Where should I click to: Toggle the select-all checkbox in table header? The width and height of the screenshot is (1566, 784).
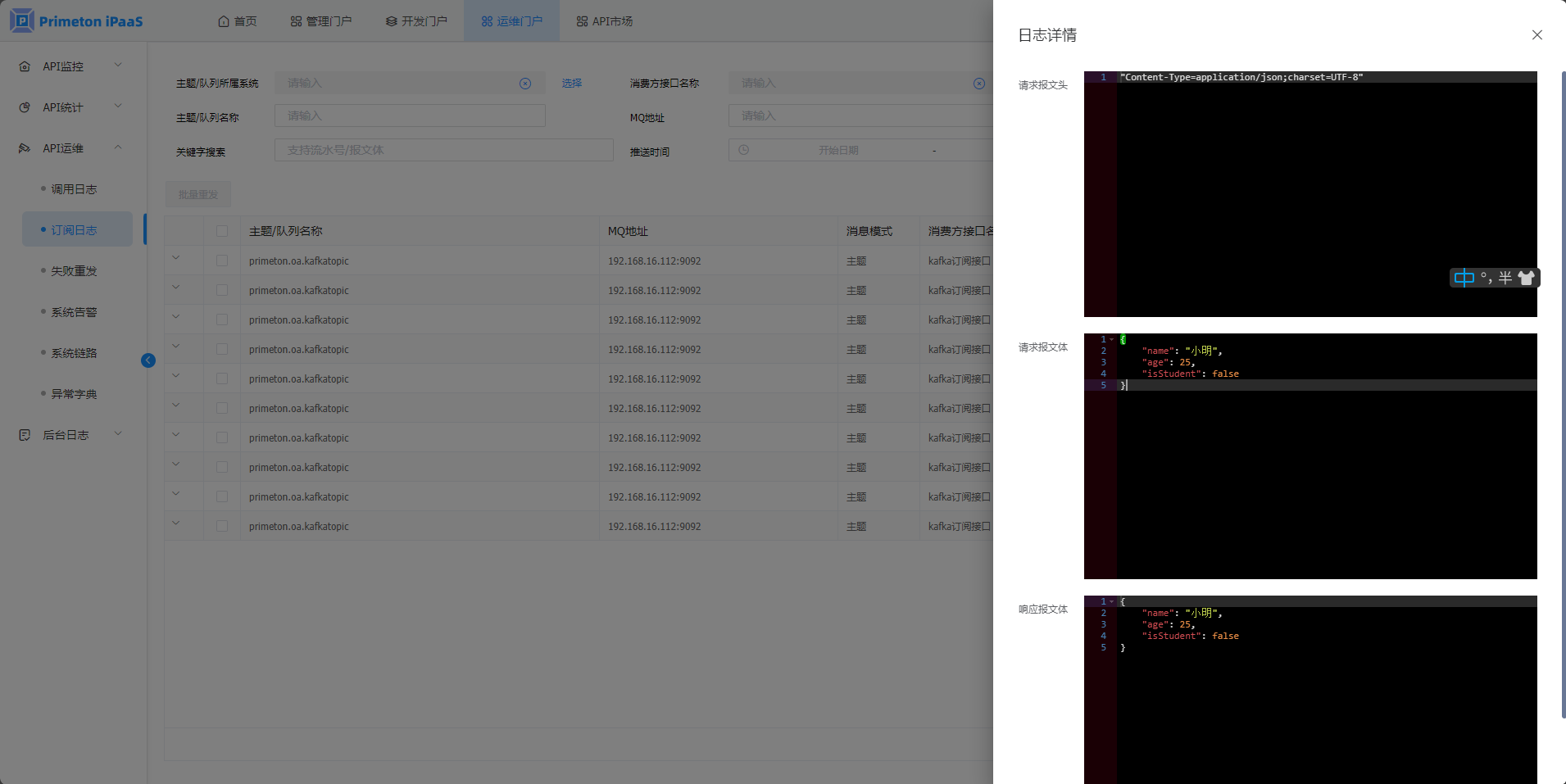[222, 231]
